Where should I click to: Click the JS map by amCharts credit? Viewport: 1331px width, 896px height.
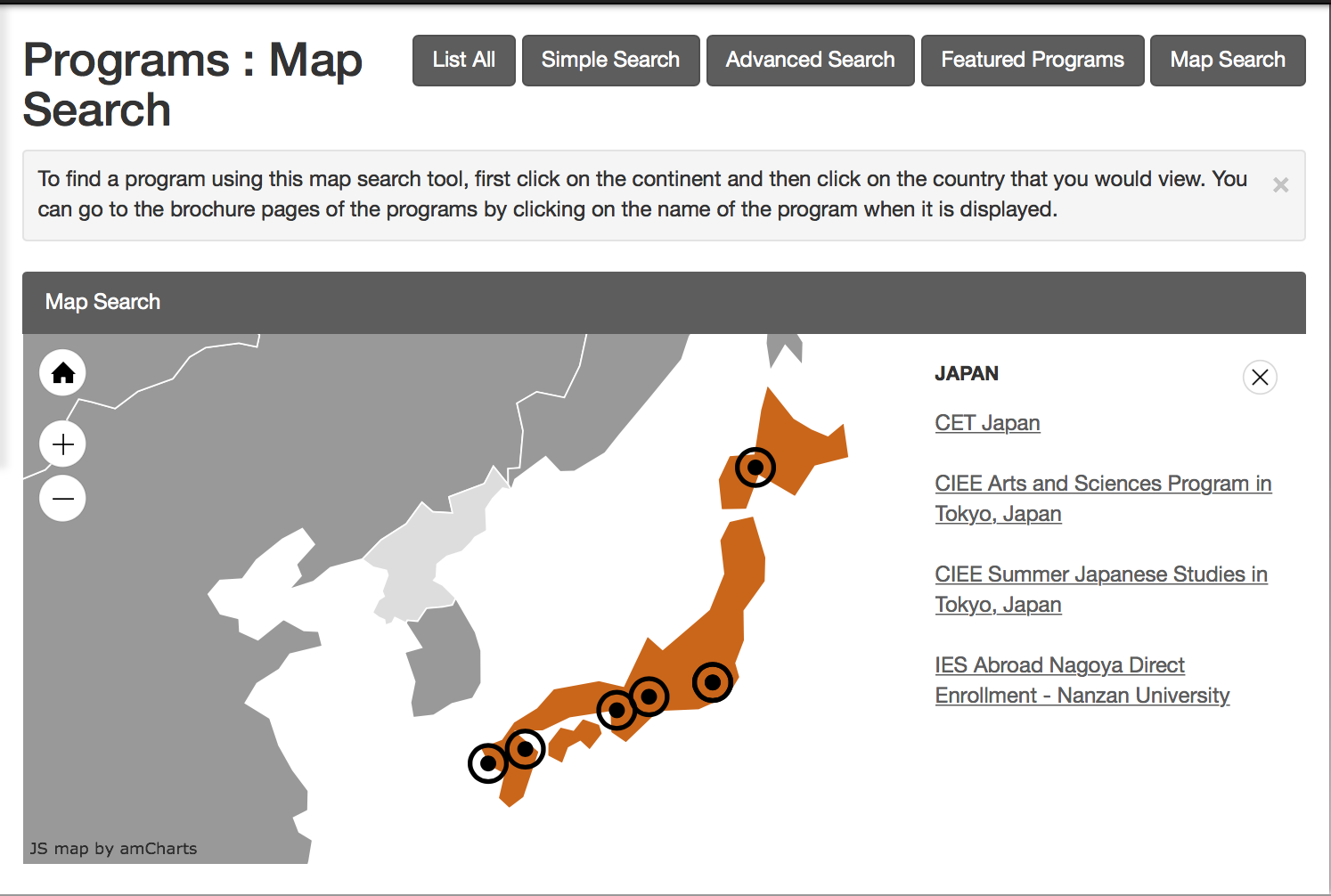113,849
